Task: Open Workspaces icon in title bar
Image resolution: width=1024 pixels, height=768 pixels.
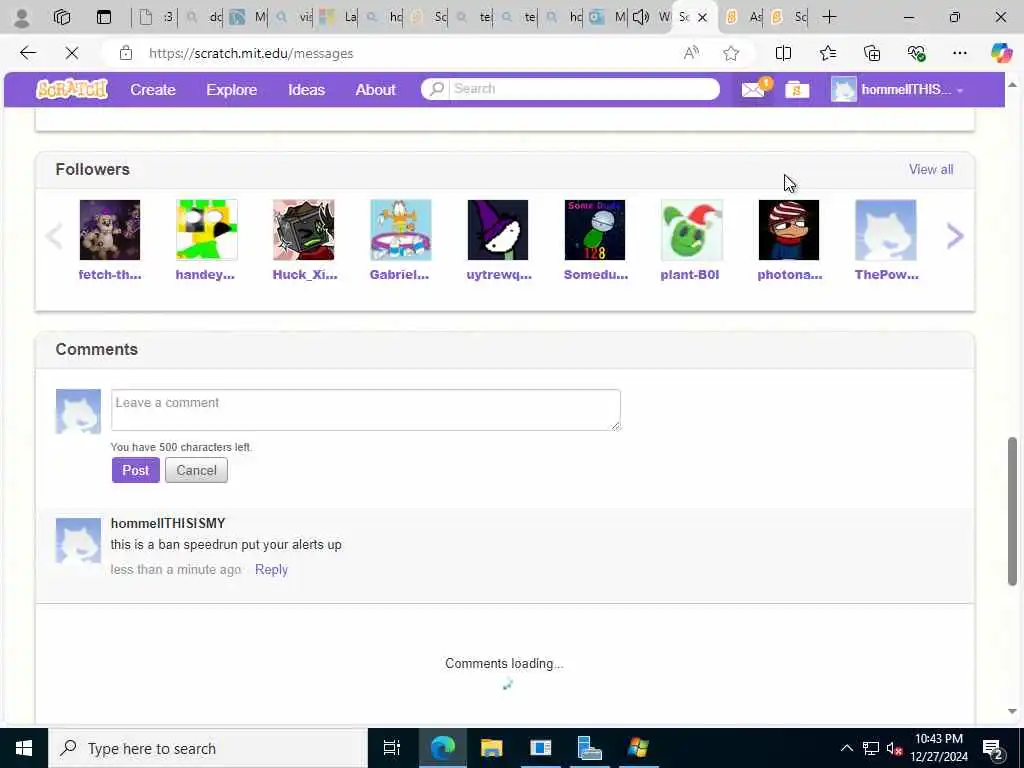Action: 61,17
